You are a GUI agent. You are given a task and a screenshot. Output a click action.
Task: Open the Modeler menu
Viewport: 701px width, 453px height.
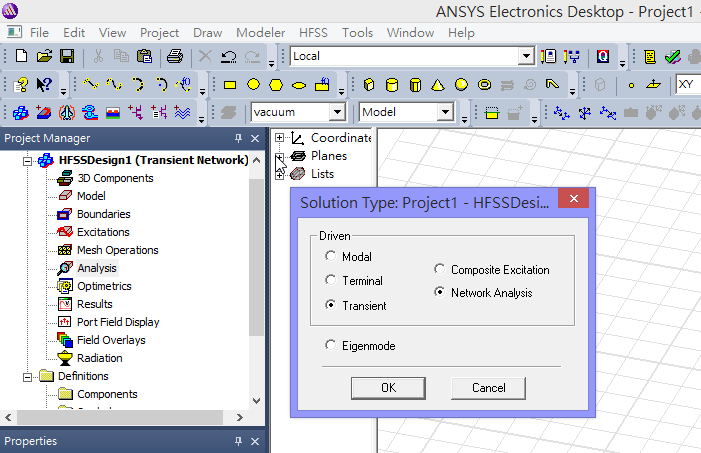tap(261, 33)
